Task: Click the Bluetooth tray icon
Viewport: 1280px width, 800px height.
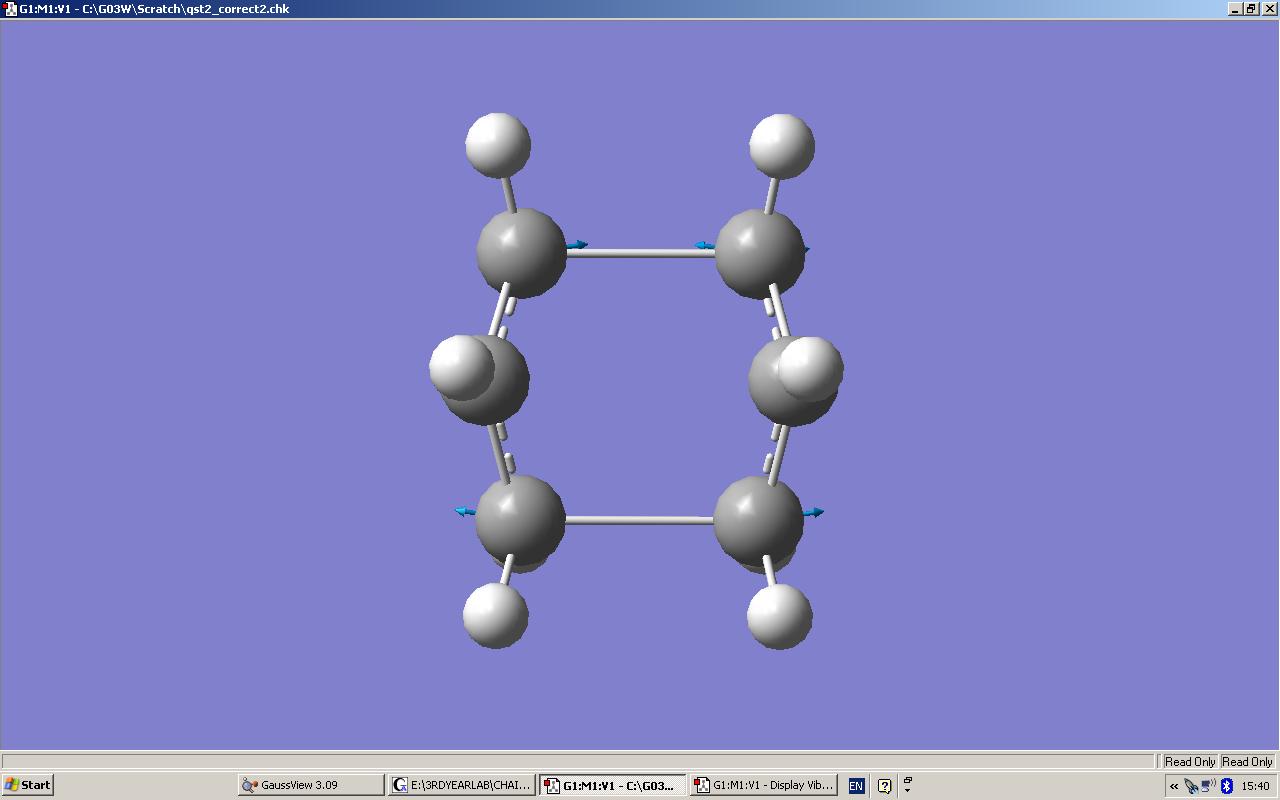Action: 1227,786
